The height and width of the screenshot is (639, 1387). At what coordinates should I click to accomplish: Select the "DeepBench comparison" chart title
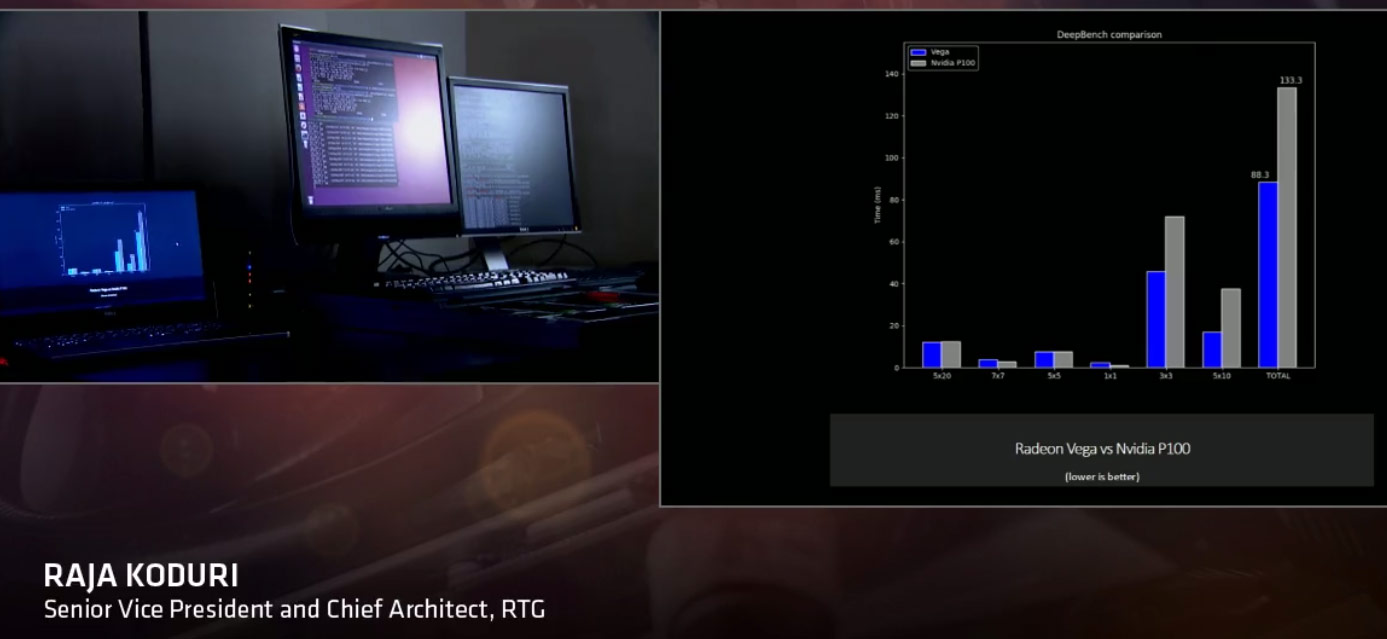click(1109, 35)
